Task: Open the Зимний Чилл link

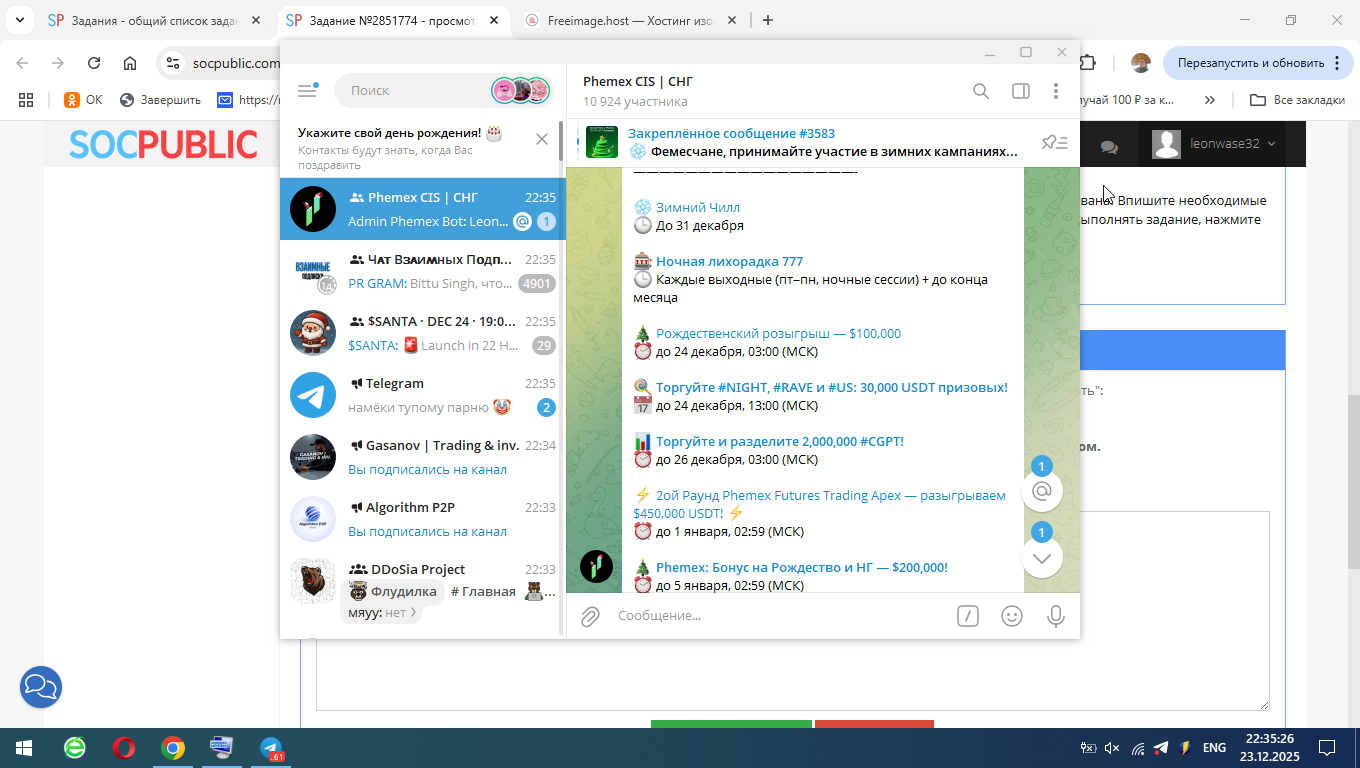Action: click(698, 207)
